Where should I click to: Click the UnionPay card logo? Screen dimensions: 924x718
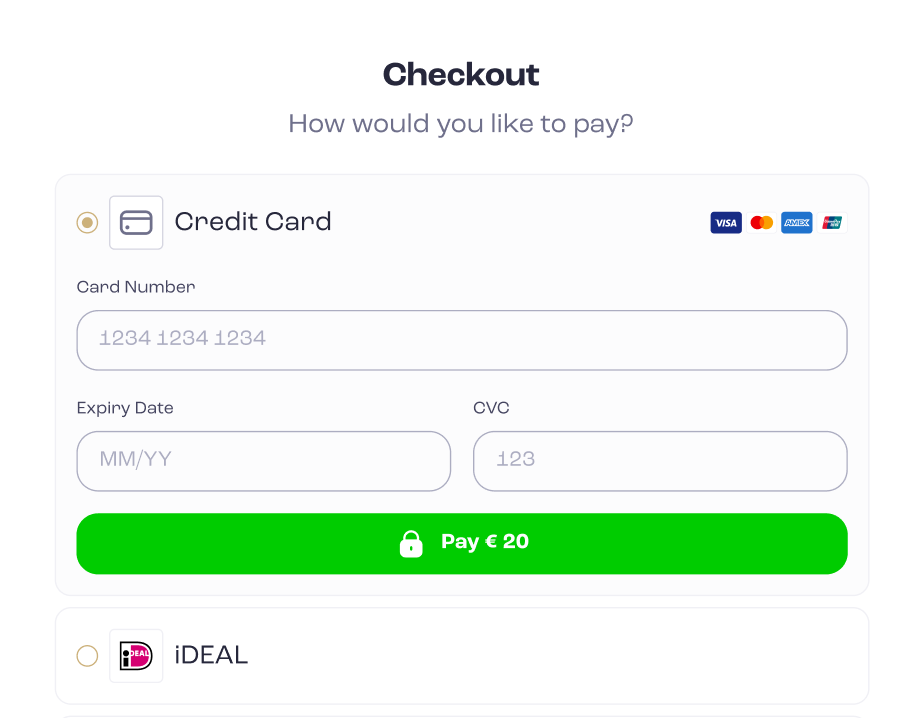tap(832, 223)
